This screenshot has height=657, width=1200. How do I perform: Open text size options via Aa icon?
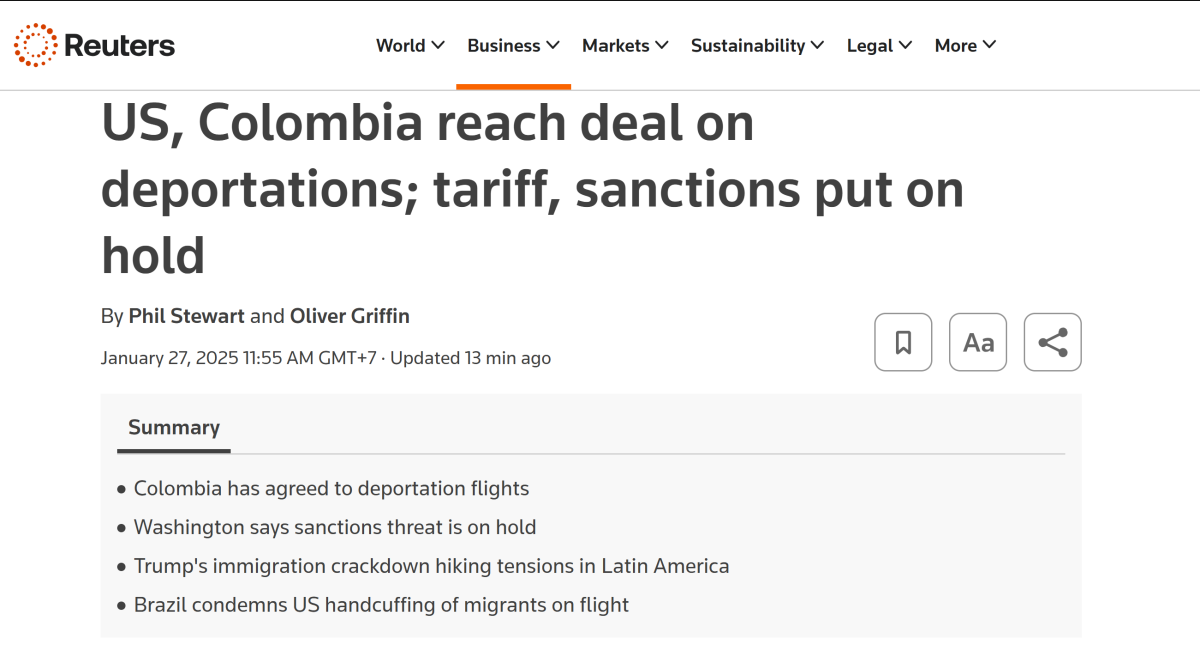coord(978,342)
